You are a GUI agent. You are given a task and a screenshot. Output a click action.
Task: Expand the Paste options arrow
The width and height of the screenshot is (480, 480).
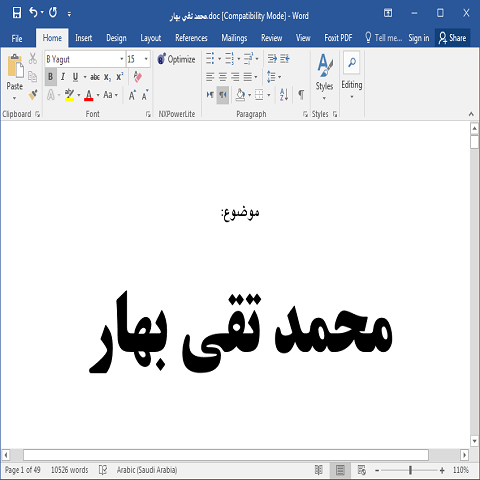click(x=14, y=98)
